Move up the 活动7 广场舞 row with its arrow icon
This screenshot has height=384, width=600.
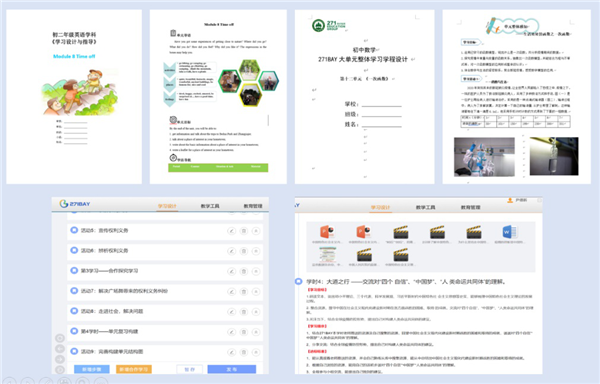(256, 292)
